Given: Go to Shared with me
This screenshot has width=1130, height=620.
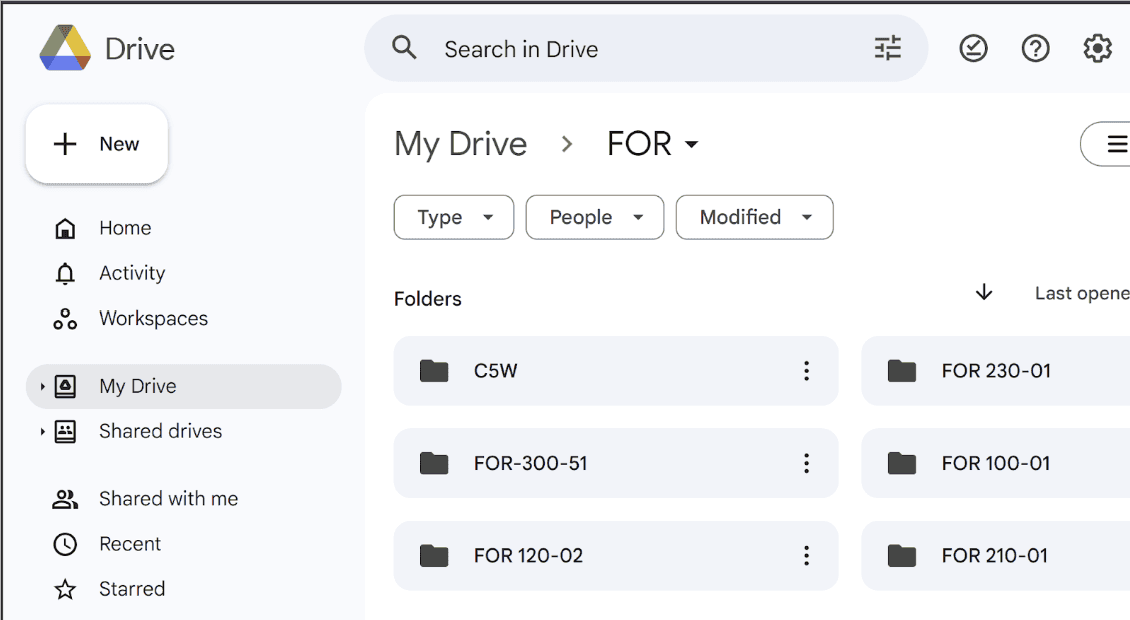Looking at the screenshot, I should (x=168, y=499).
